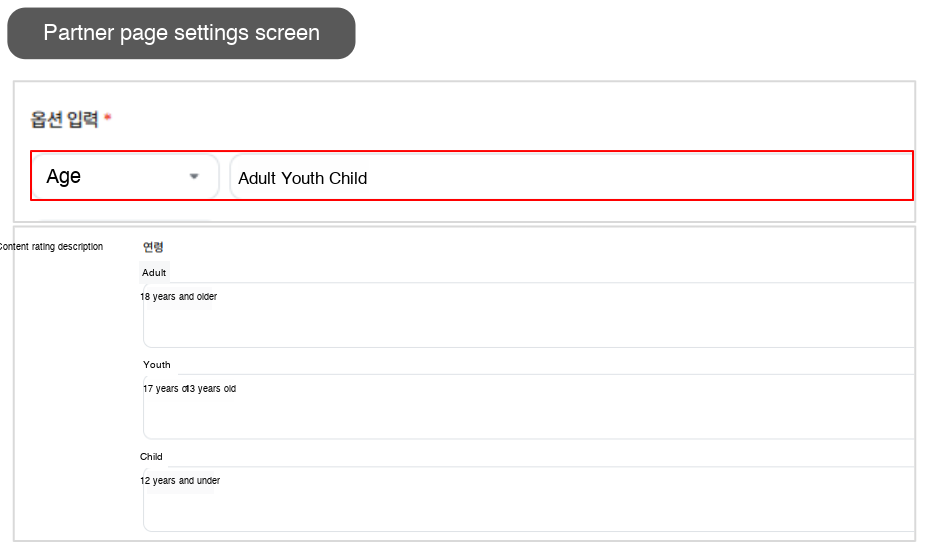Click into the Youth description text box

pyautogui.click(x=529, y=407)
